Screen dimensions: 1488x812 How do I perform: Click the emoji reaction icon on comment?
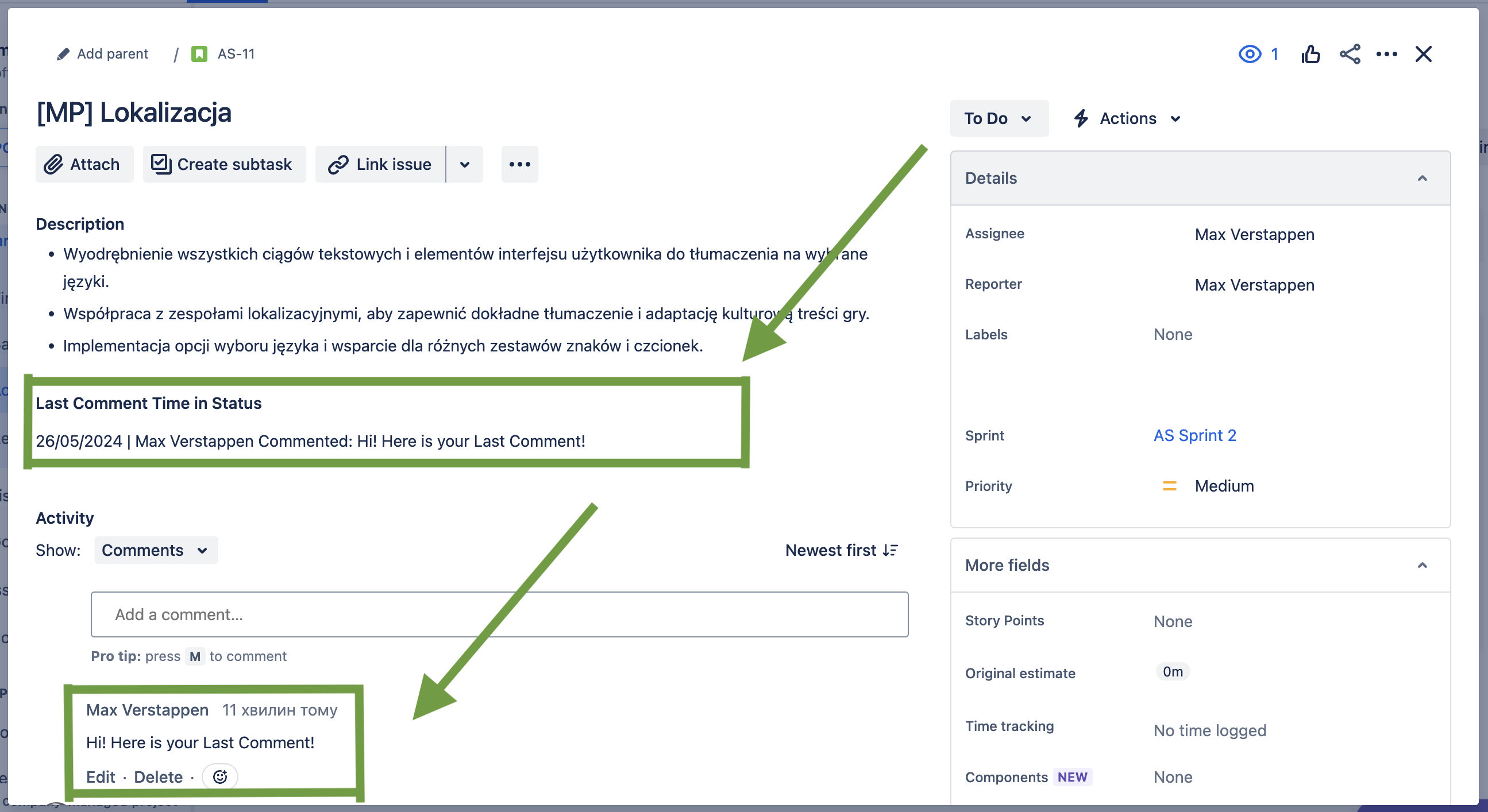pos(220,776)
